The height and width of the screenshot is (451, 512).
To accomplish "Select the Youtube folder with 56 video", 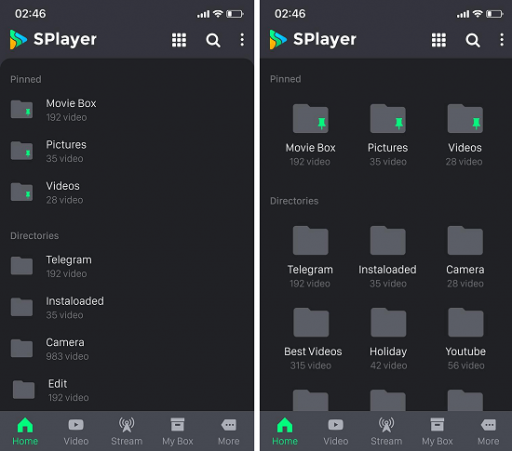I will 466,339.
